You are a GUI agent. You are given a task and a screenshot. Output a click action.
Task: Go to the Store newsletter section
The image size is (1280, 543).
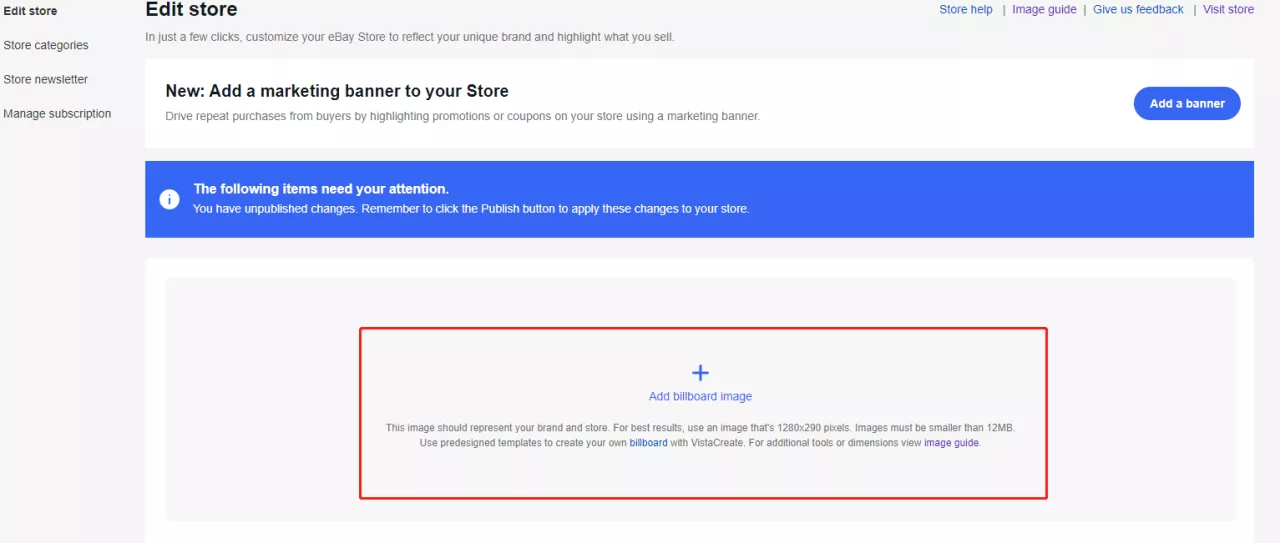pos(46,79)
